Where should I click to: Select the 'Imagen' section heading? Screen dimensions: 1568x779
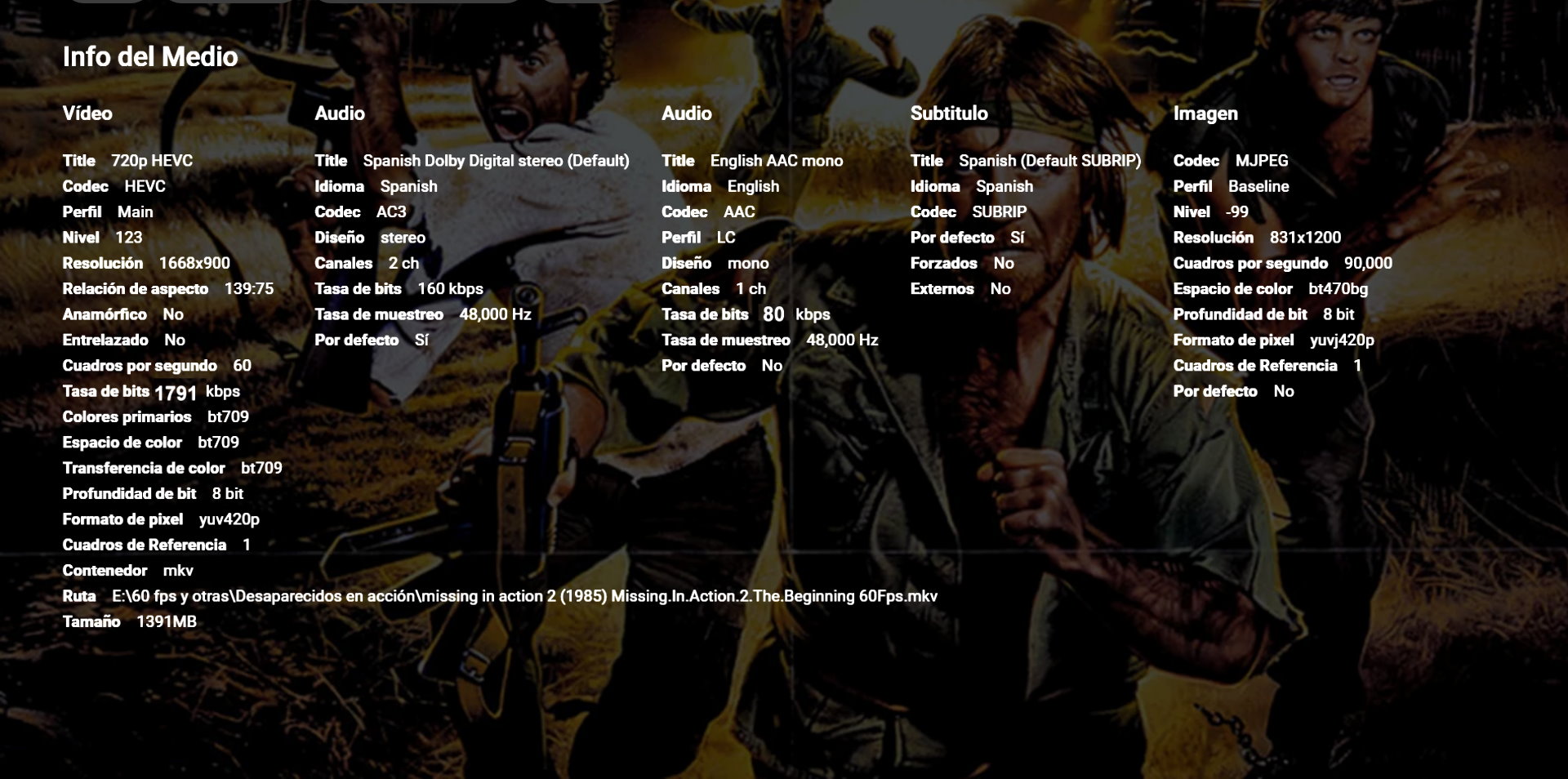click(x=1205, y=114)
